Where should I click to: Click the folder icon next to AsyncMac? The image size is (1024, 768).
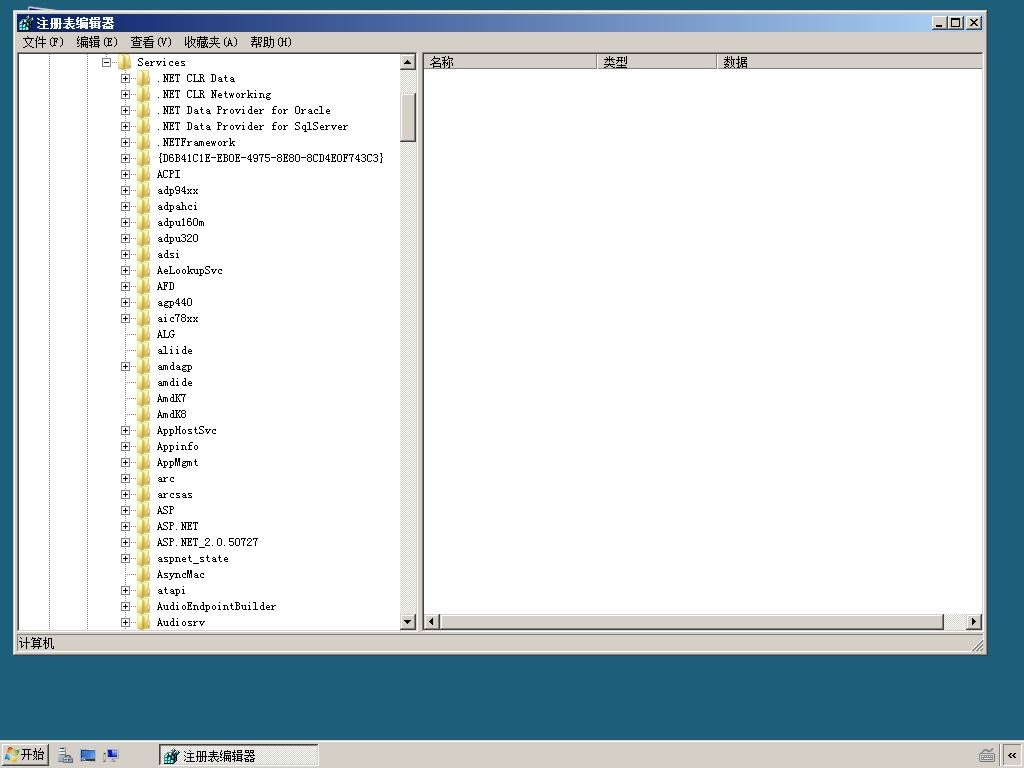click(144, 575)
